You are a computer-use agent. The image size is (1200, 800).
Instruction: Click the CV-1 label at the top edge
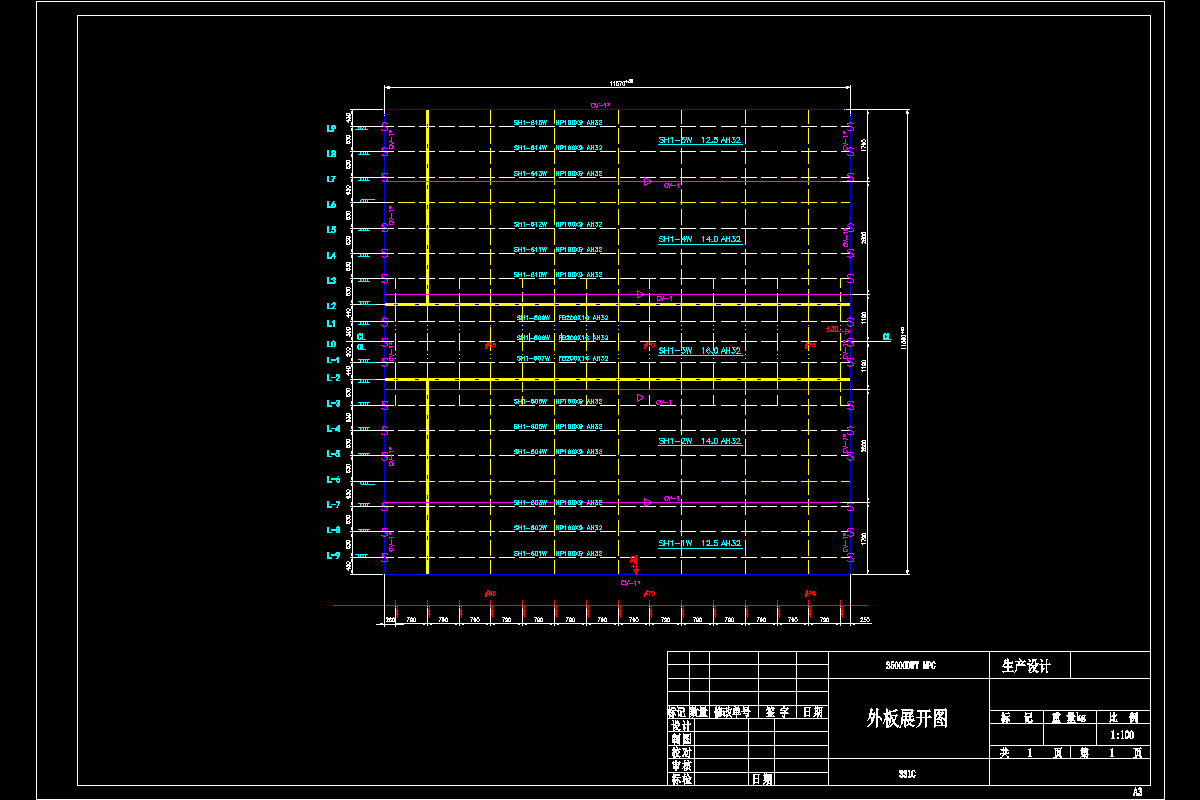[x=600, y=105]
